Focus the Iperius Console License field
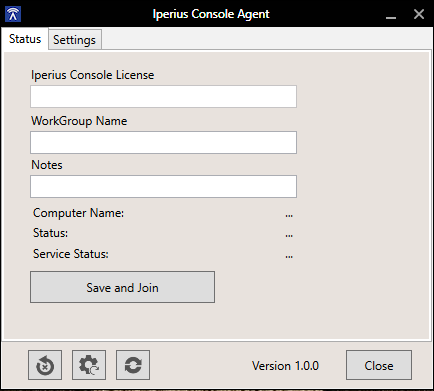434x391 pixels. (163, 96)
